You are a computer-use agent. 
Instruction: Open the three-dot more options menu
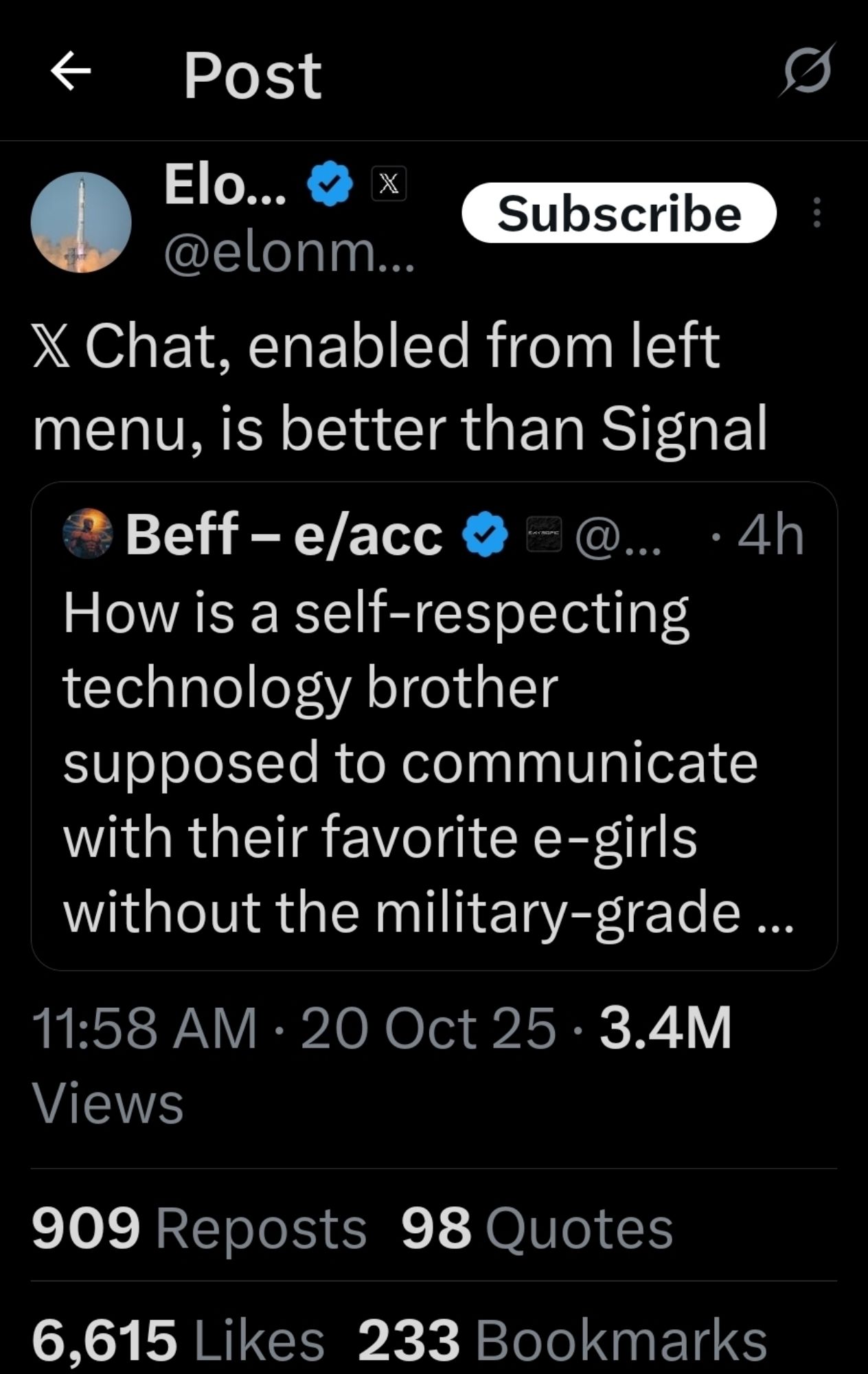tap(816, 213)
